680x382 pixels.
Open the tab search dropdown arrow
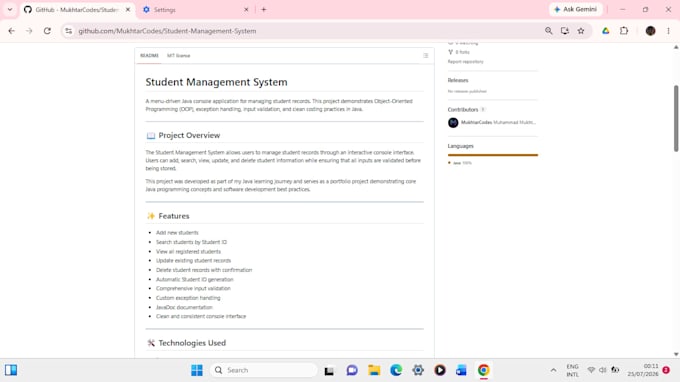click(x=10, y=9)
